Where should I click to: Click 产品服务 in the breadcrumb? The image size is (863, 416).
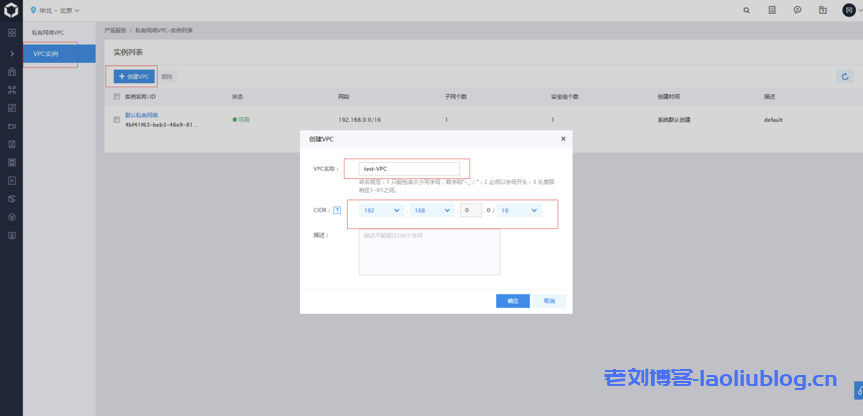pos(115,30)
